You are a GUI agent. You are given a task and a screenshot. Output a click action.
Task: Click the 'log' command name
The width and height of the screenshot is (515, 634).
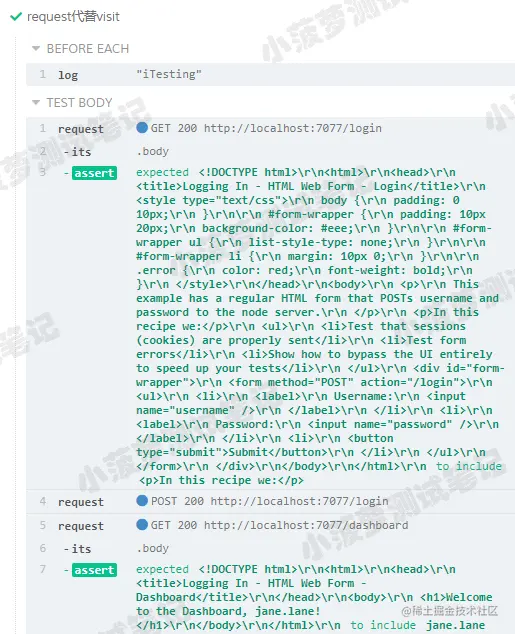coord(68,75)
